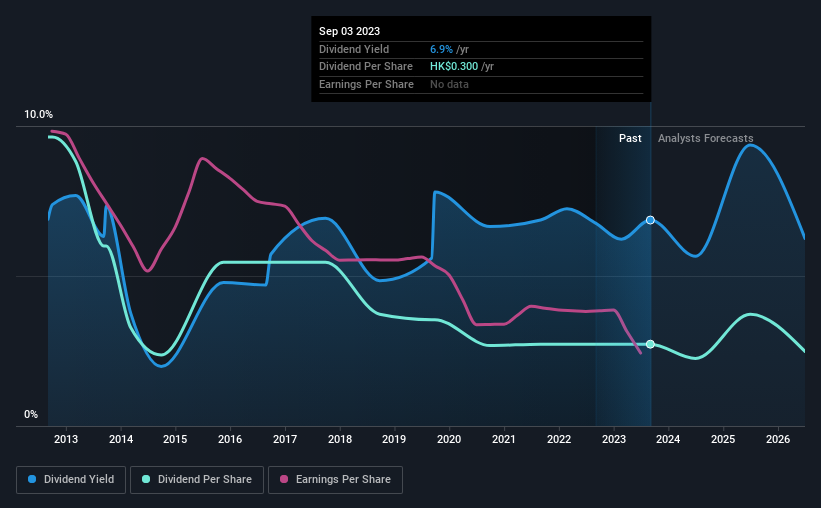Viewport: 821px width, 508px height.
Task: Click the 2025 x-axis label
Action: click(x=723, y=439)
